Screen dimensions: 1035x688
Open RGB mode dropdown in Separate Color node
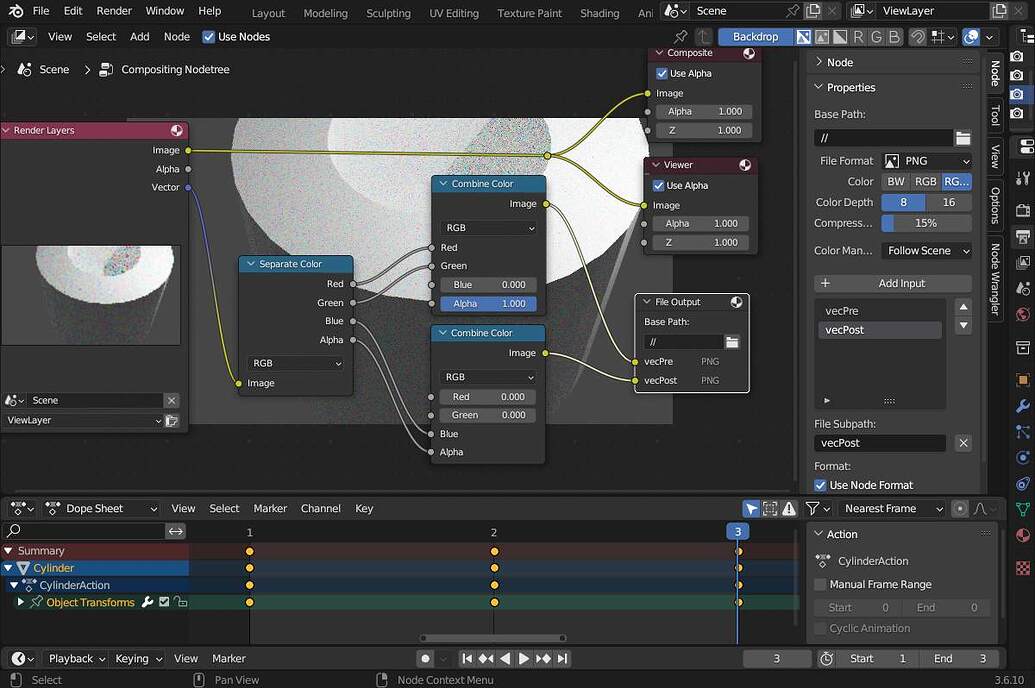tap(296, 363)
